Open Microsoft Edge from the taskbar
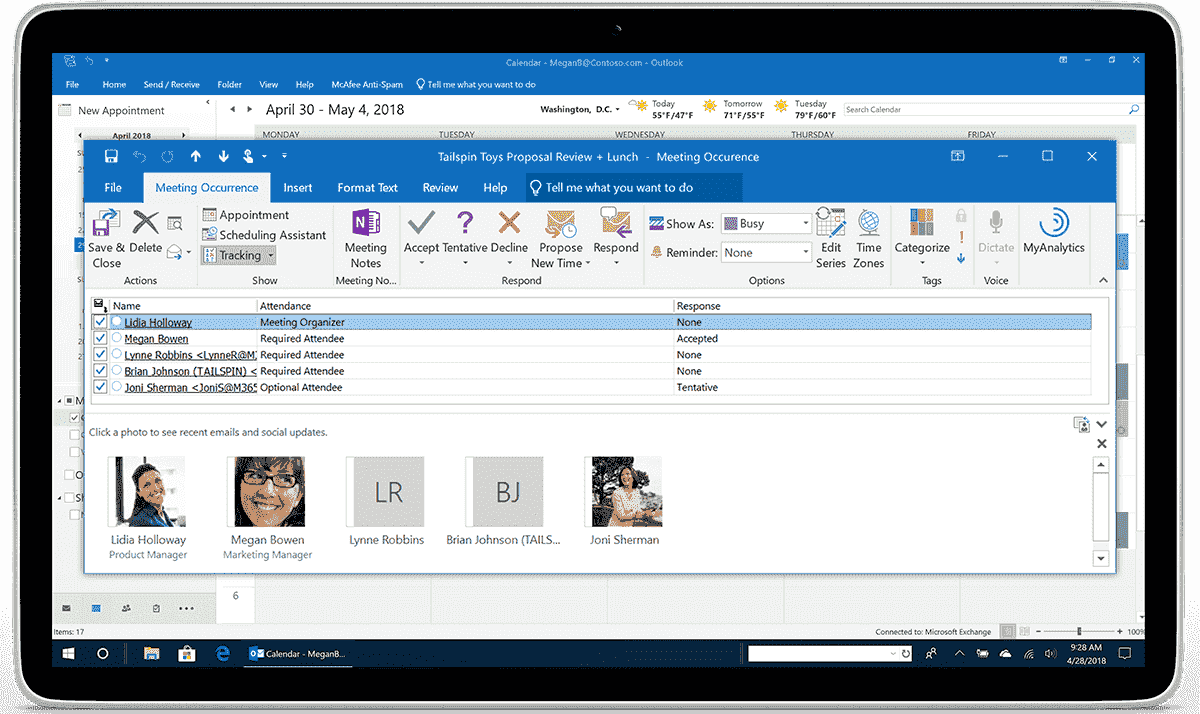The width and height of the screenshot is (1200, 714). pyautogui.click(x=223, y=653)
